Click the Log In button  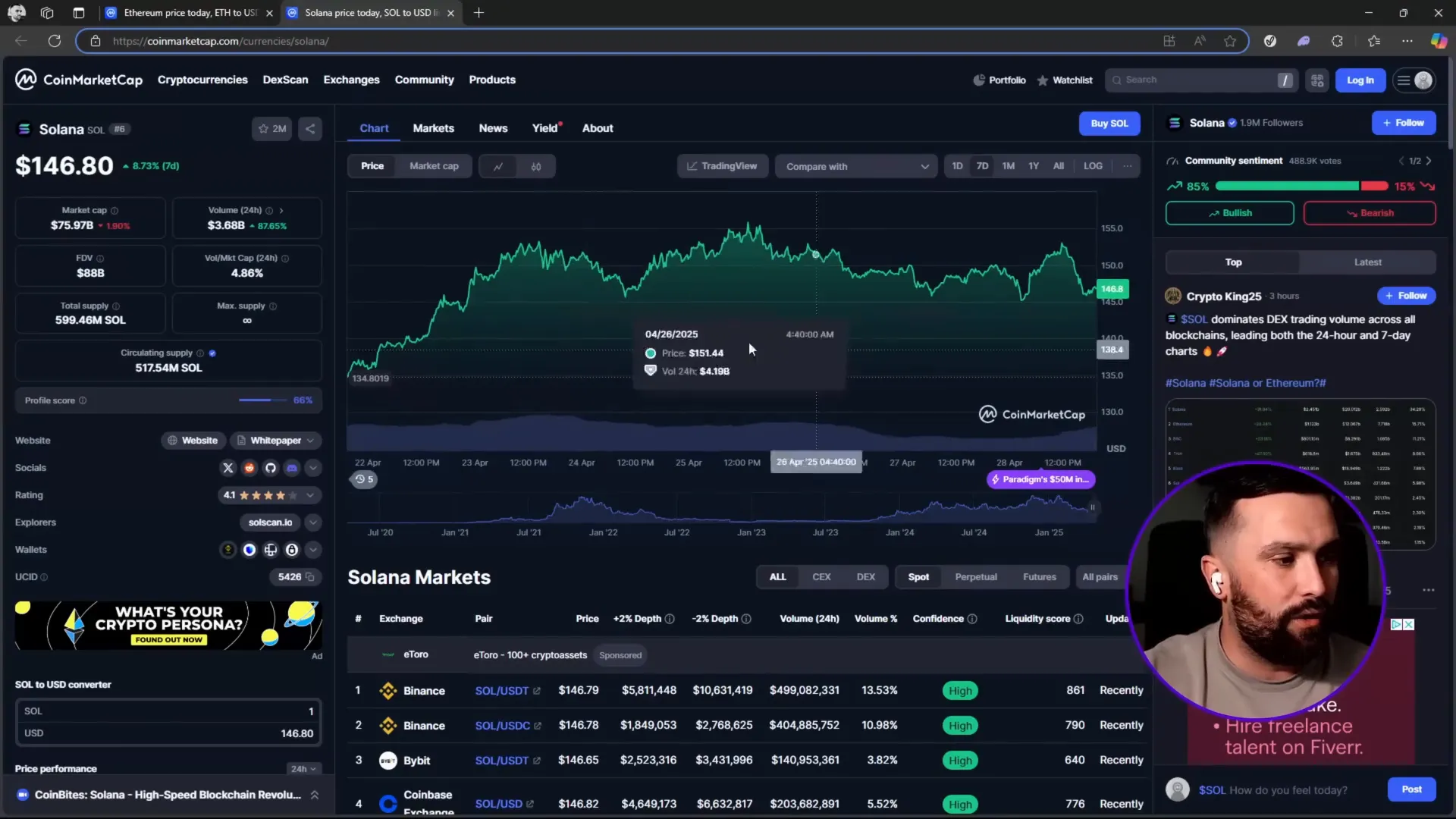(x=1360, y=80)
